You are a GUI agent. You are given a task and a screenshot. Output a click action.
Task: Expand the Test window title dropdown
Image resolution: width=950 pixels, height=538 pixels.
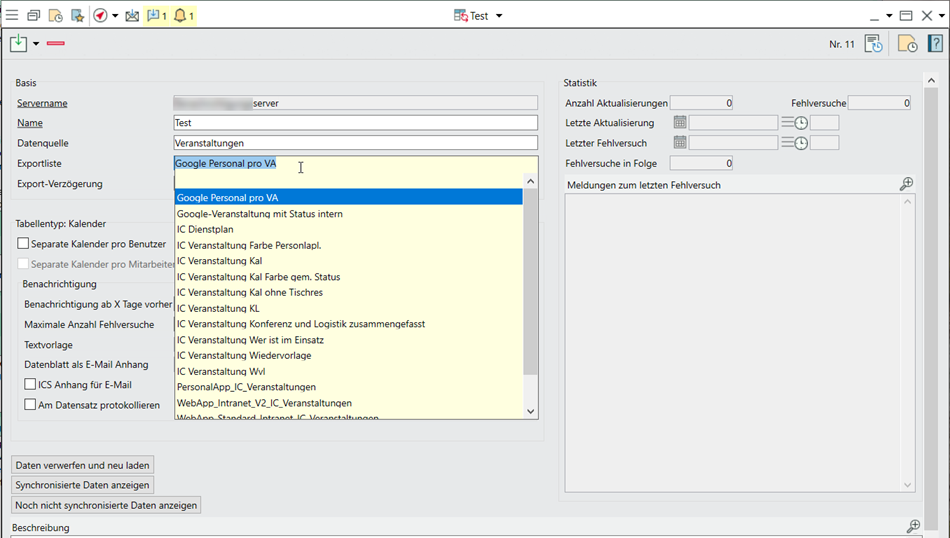coord(499,16)
